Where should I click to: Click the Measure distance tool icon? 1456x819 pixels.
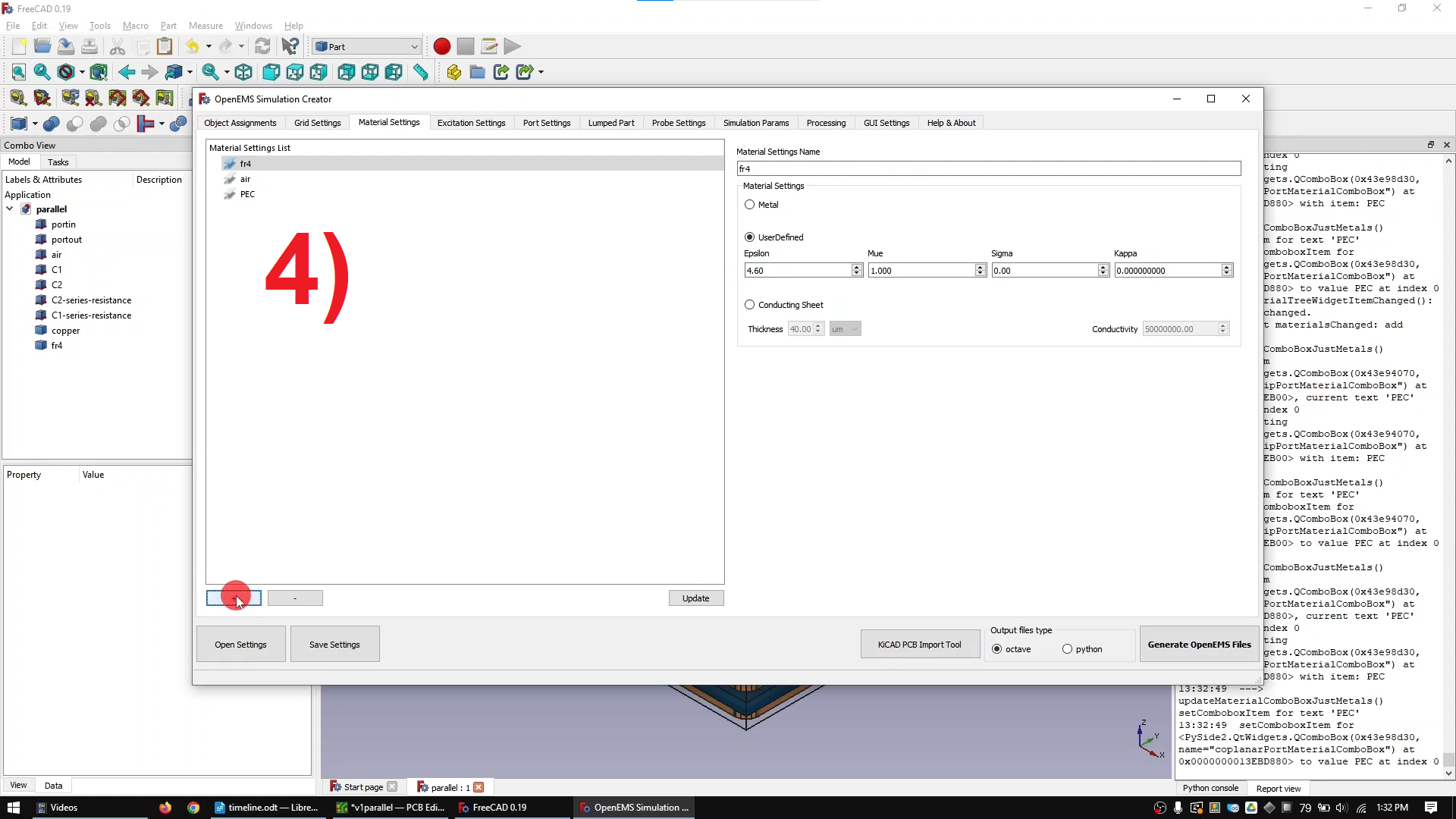coord(422,72)
